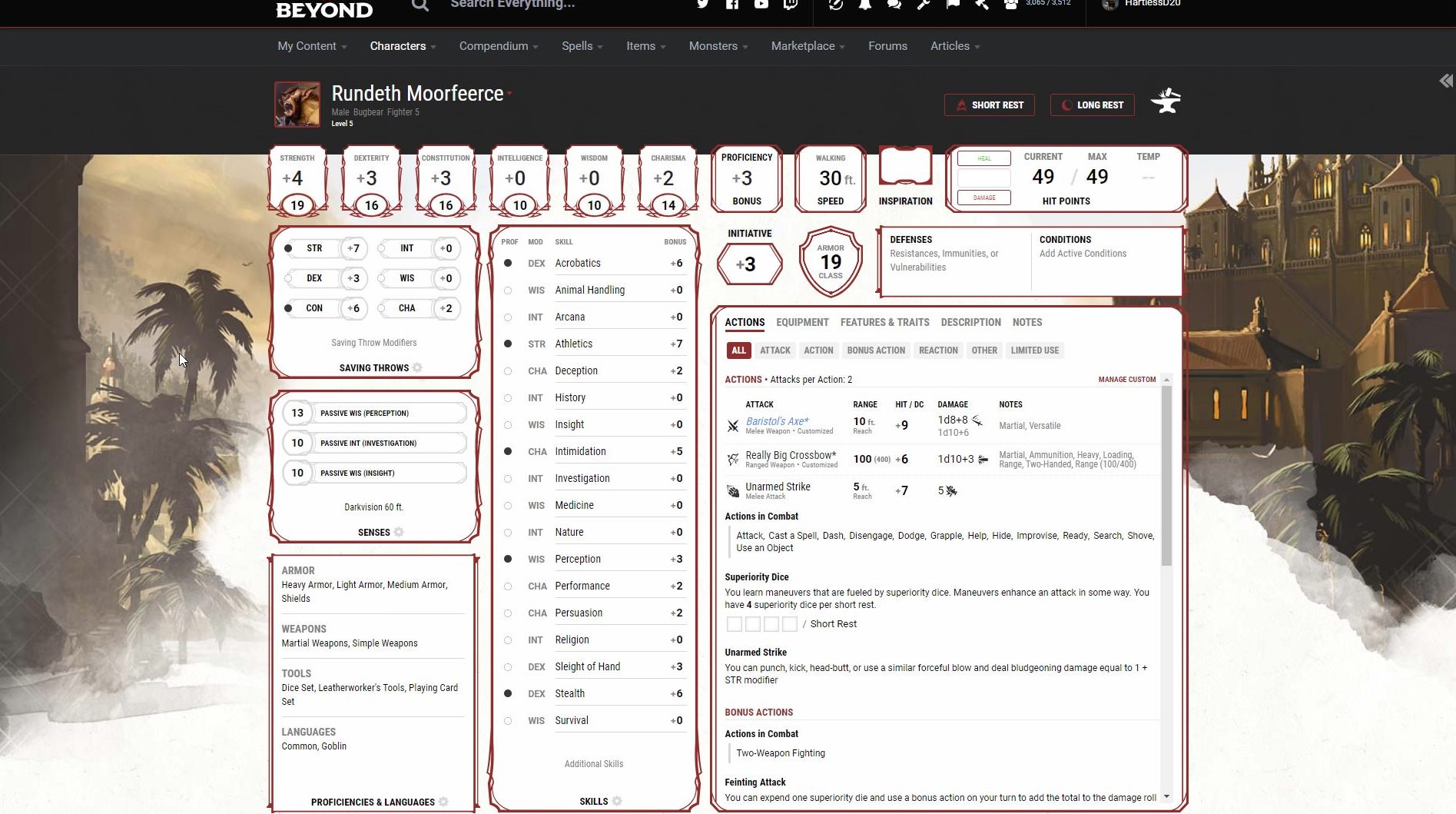Collapse the sidebar with double chevron icon
The height and width of the screenshot is (814, 1456).
pos(1446,81)
